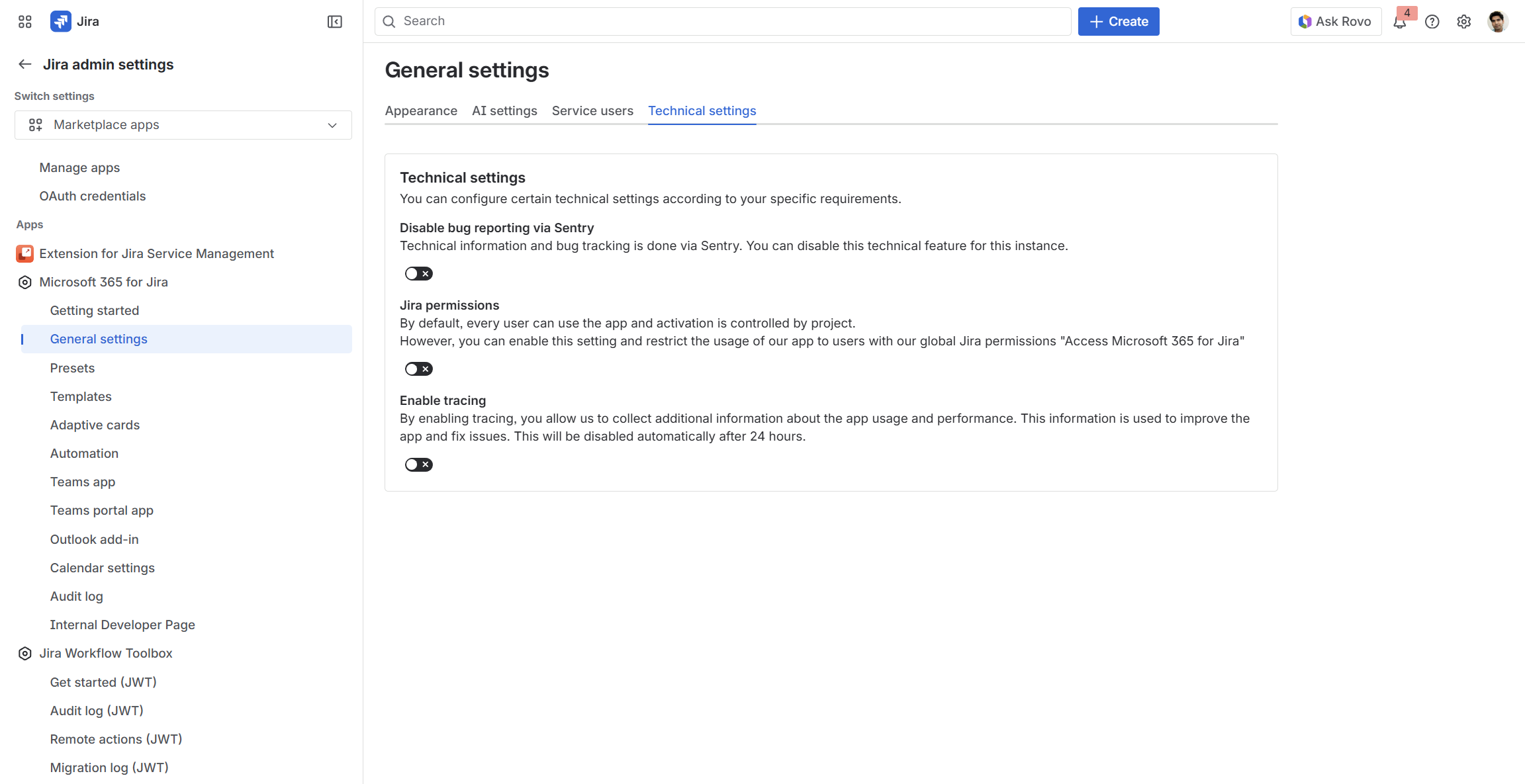Open the settings gear icon

pos(1464,22)
